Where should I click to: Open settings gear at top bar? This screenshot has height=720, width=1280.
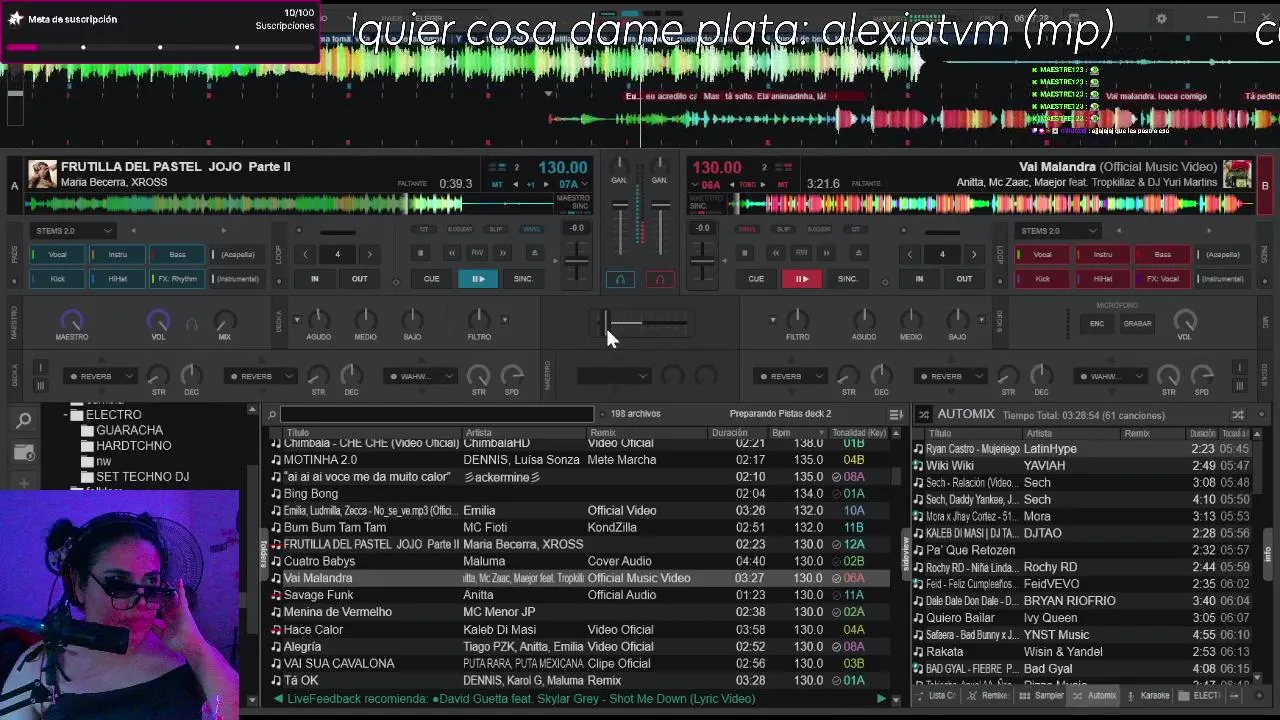1161,18
